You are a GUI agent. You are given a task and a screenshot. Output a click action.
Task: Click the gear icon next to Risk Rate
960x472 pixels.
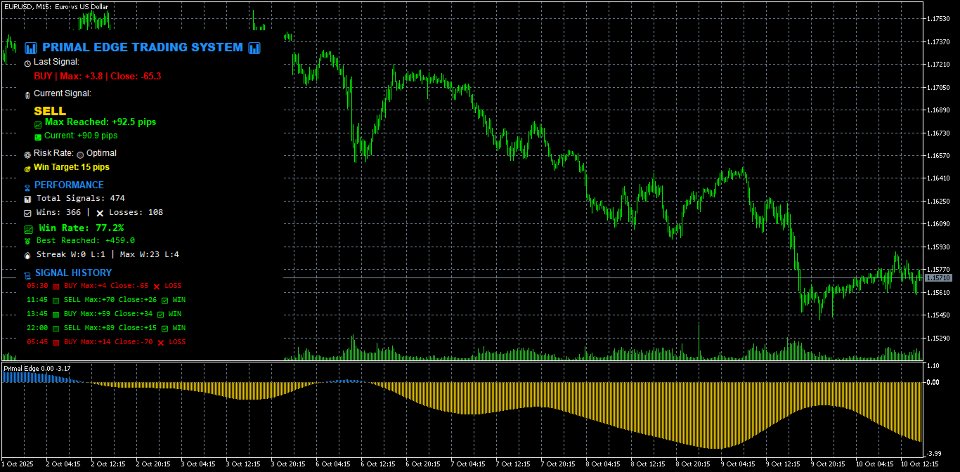28,155
